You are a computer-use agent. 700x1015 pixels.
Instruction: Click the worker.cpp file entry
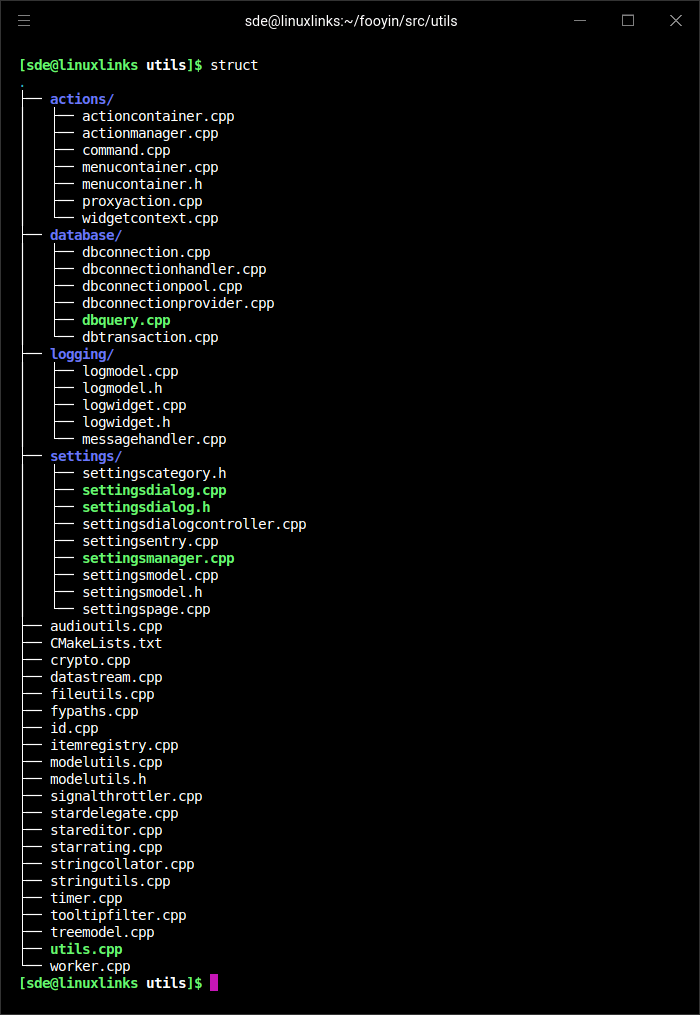[x=90, y=966]
